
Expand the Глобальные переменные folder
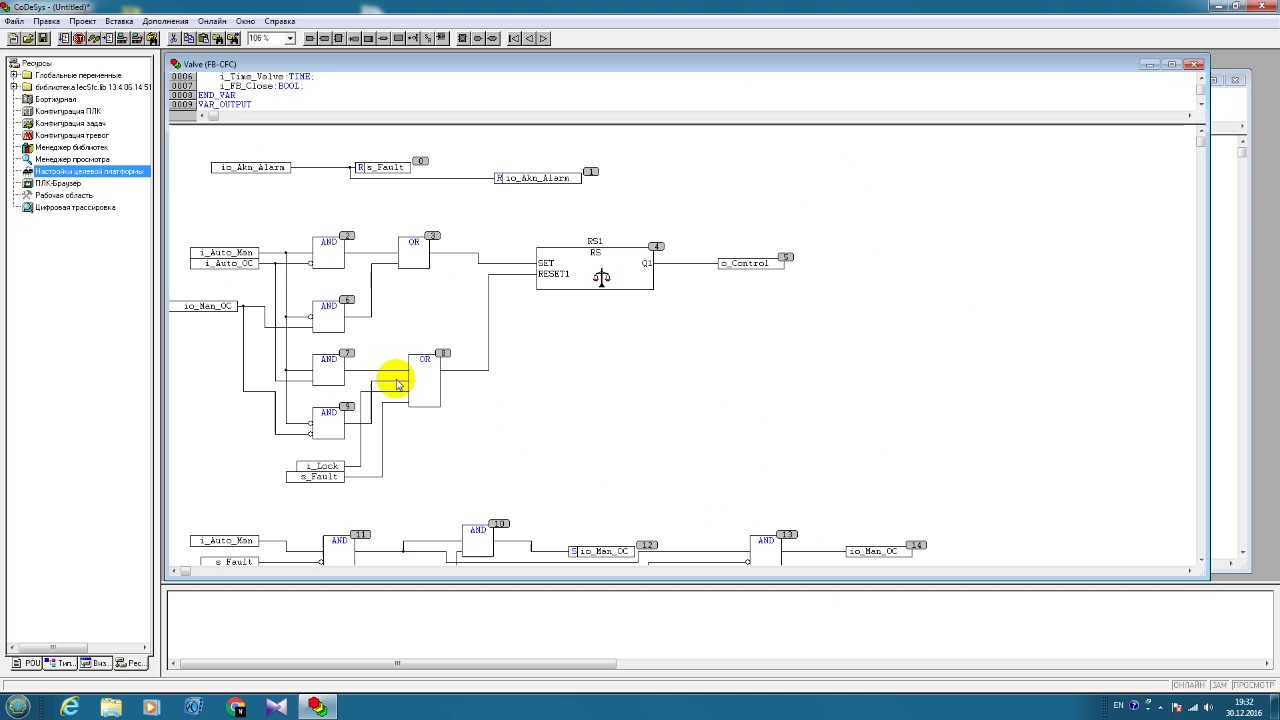coord(14,75)
